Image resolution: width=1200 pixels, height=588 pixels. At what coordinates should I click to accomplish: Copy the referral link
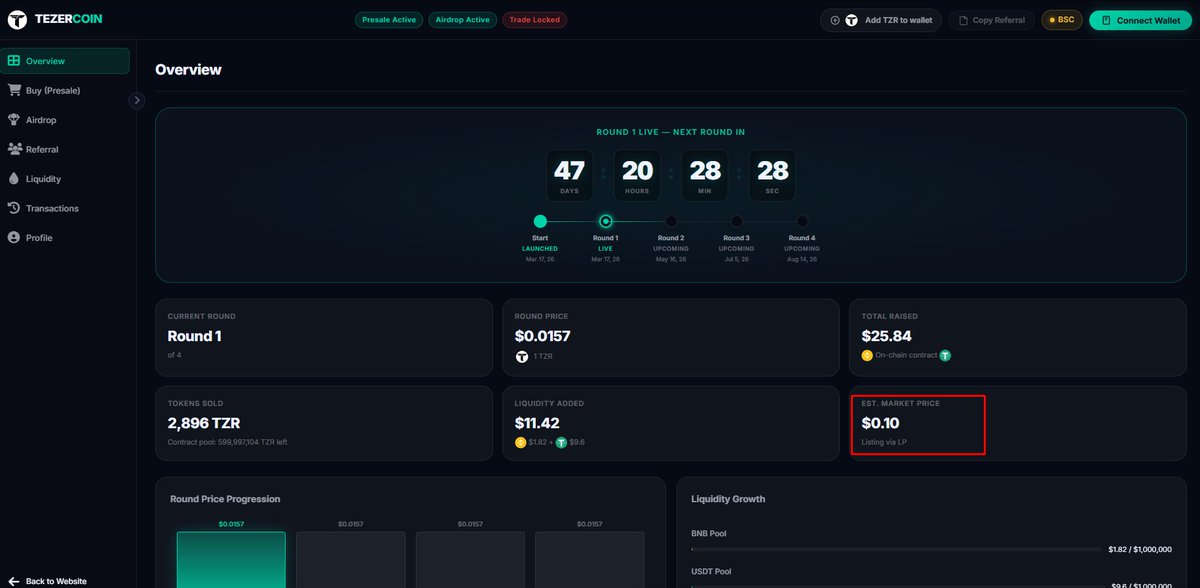pos(991,20)
